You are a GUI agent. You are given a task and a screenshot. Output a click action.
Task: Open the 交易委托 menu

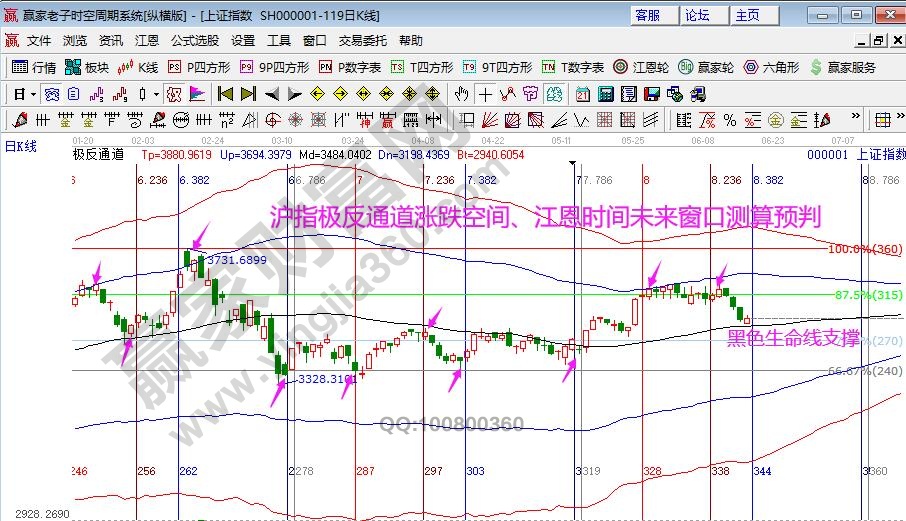(x=362, y=41)
